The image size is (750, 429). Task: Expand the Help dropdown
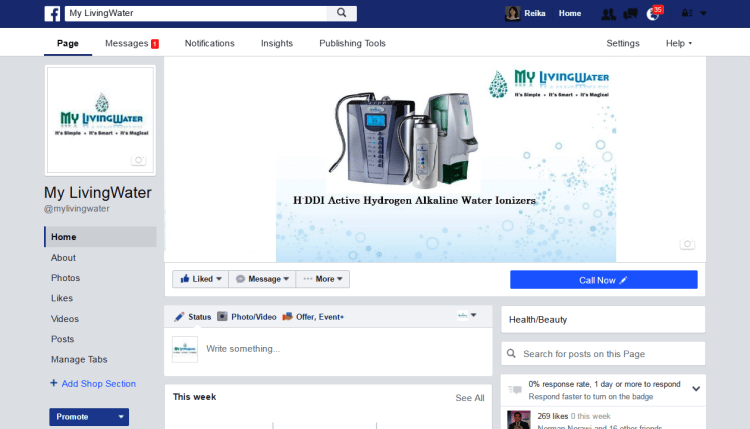pos(679,43)
